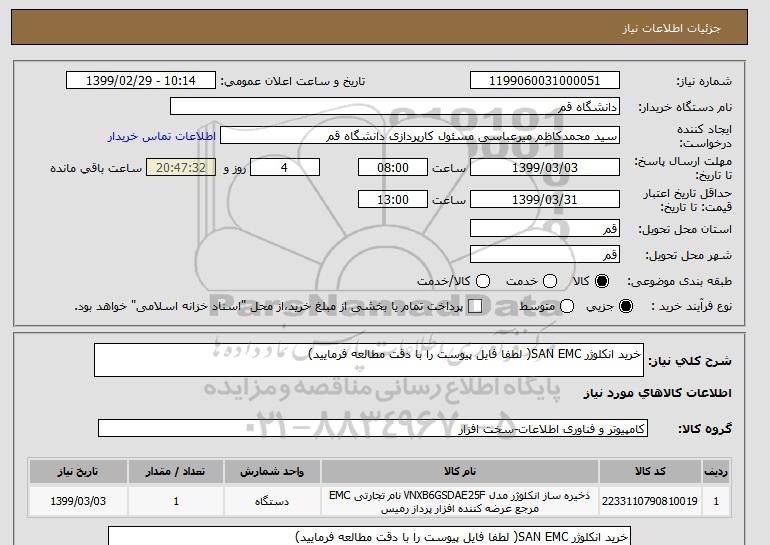Click the bottom description box below the table

(x=369, y=536)
